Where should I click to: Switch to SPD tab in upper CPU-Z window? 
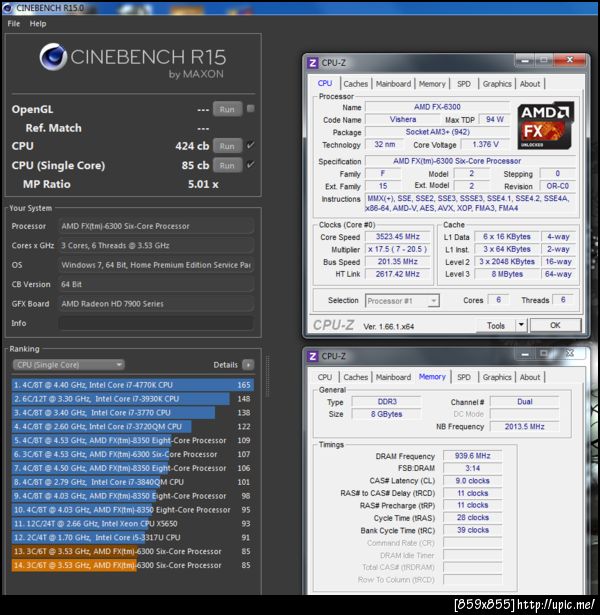[464, 84]
